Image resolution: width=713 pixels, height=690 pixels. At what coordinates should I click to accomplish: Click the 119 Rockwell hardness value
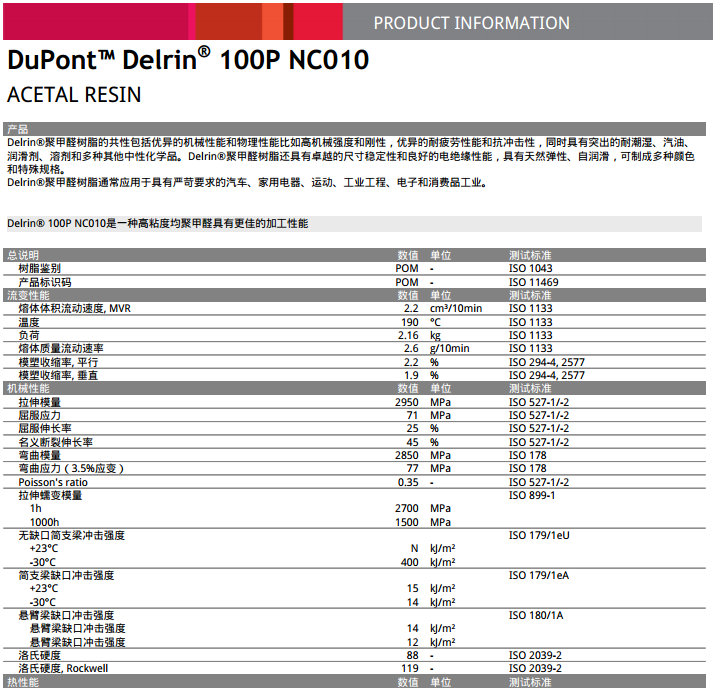[x=410, y=668]
